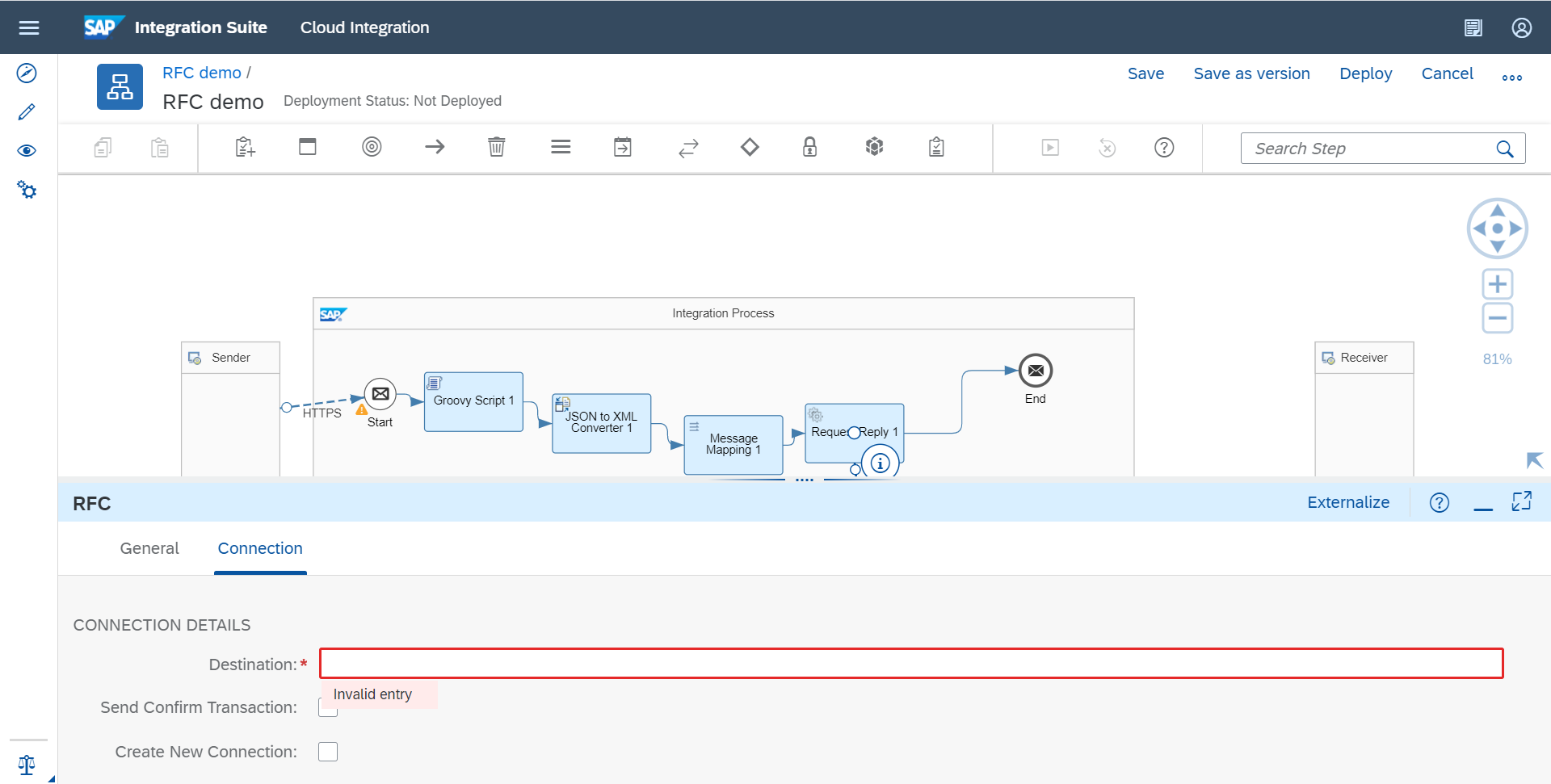Click the validation checklist icon in the toolbar
This screenshot has height=784, width=1551.
[x=935, y=148]
